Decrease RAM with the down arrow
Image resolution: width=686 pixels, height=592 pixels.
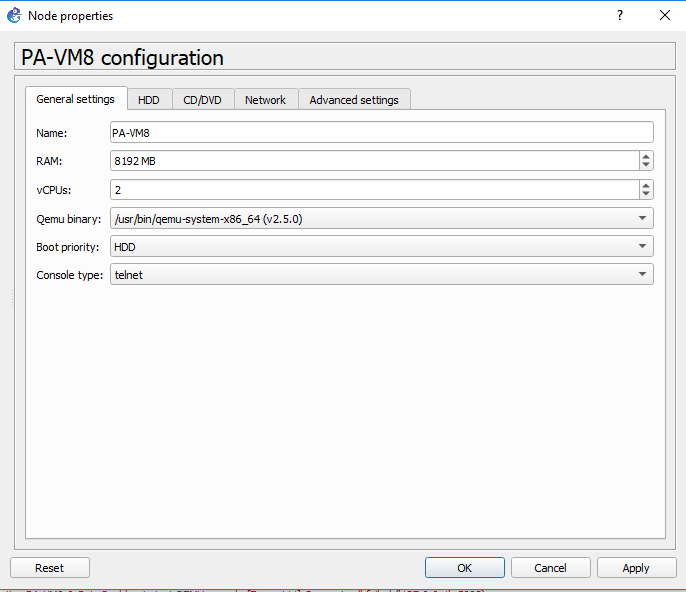[x=646, y=165]
